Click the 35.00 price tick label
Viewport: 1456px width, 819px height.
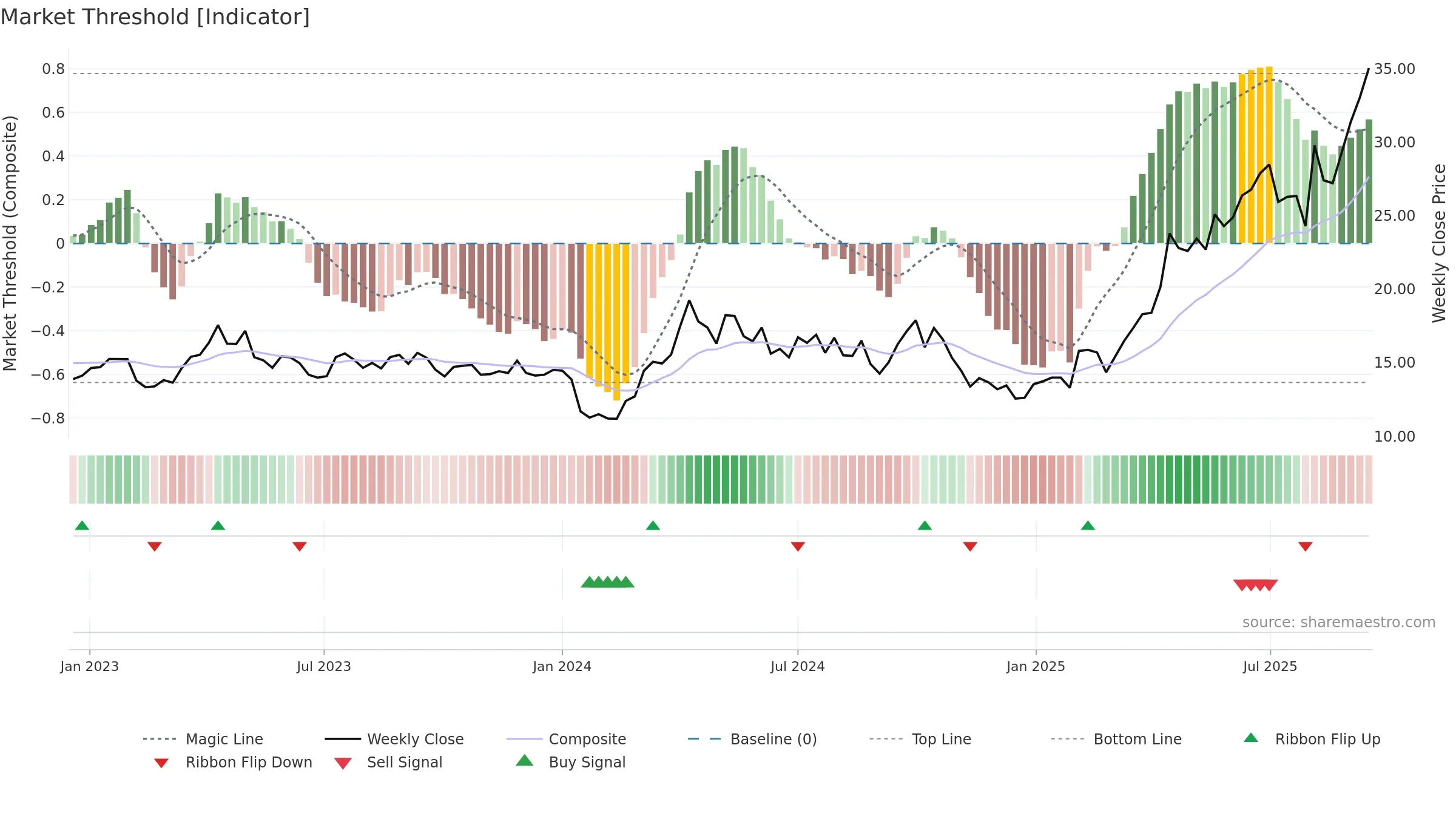tap(1395, 69)
